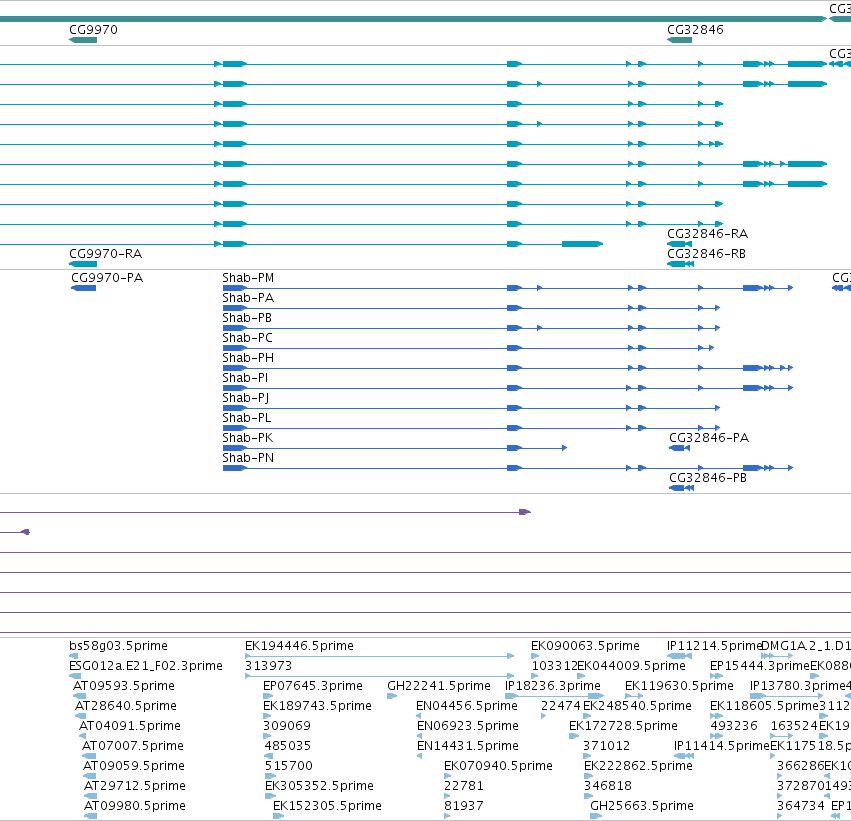Click the EK119630.5prime EST label
851x821 pixels.
point(679,686)
